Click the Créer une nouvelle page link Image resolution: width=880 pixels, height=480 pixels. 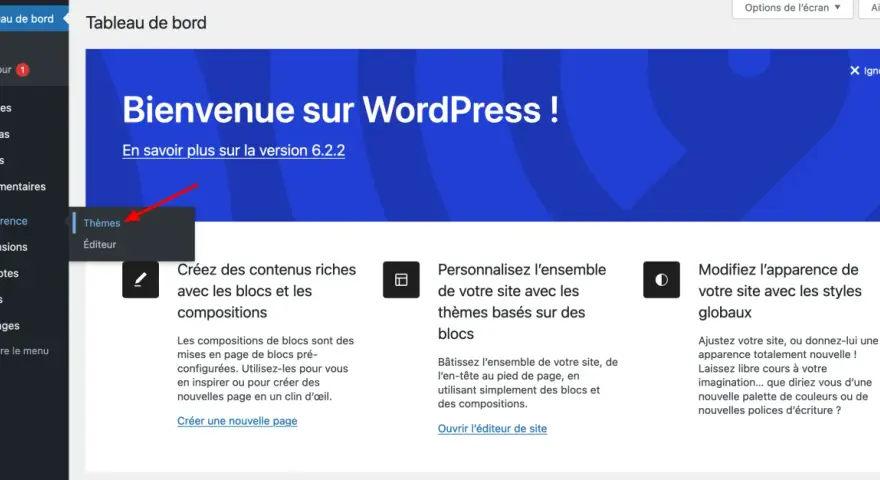tap(237, 421)
